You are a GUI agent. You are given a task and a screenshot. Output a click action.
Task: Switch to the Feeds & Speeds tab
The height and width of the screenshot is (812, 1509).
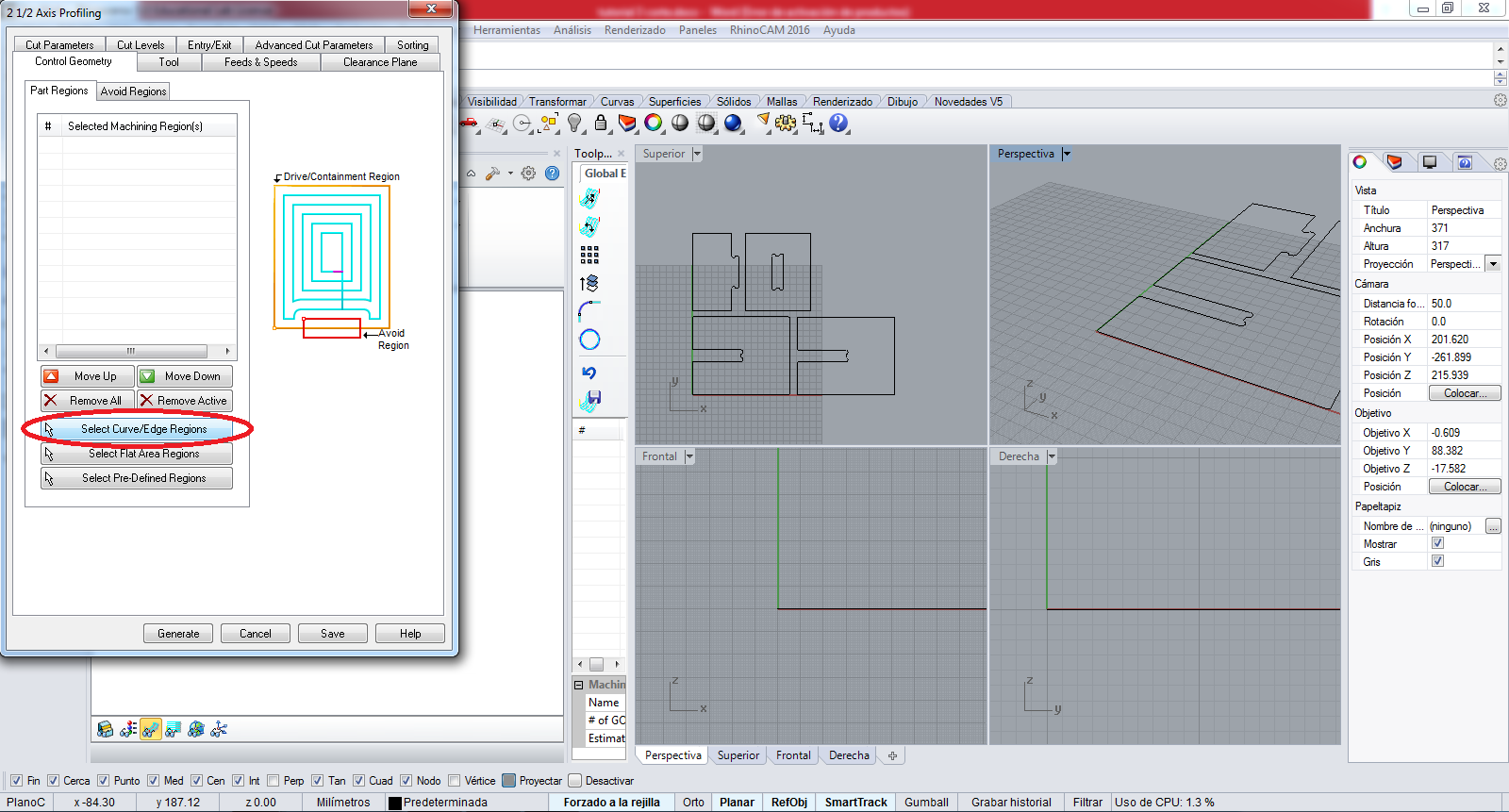coord(260,62)
